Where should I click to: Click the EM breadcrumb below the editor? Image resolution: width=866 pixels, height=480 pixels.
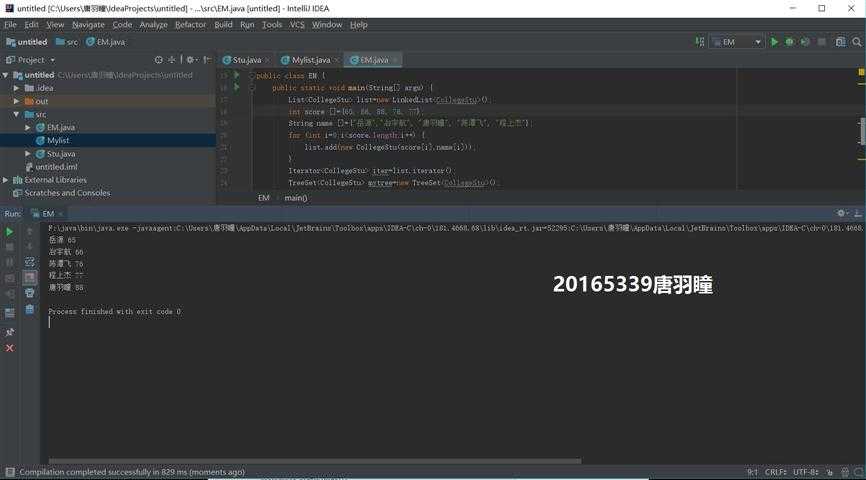point(263,198)
